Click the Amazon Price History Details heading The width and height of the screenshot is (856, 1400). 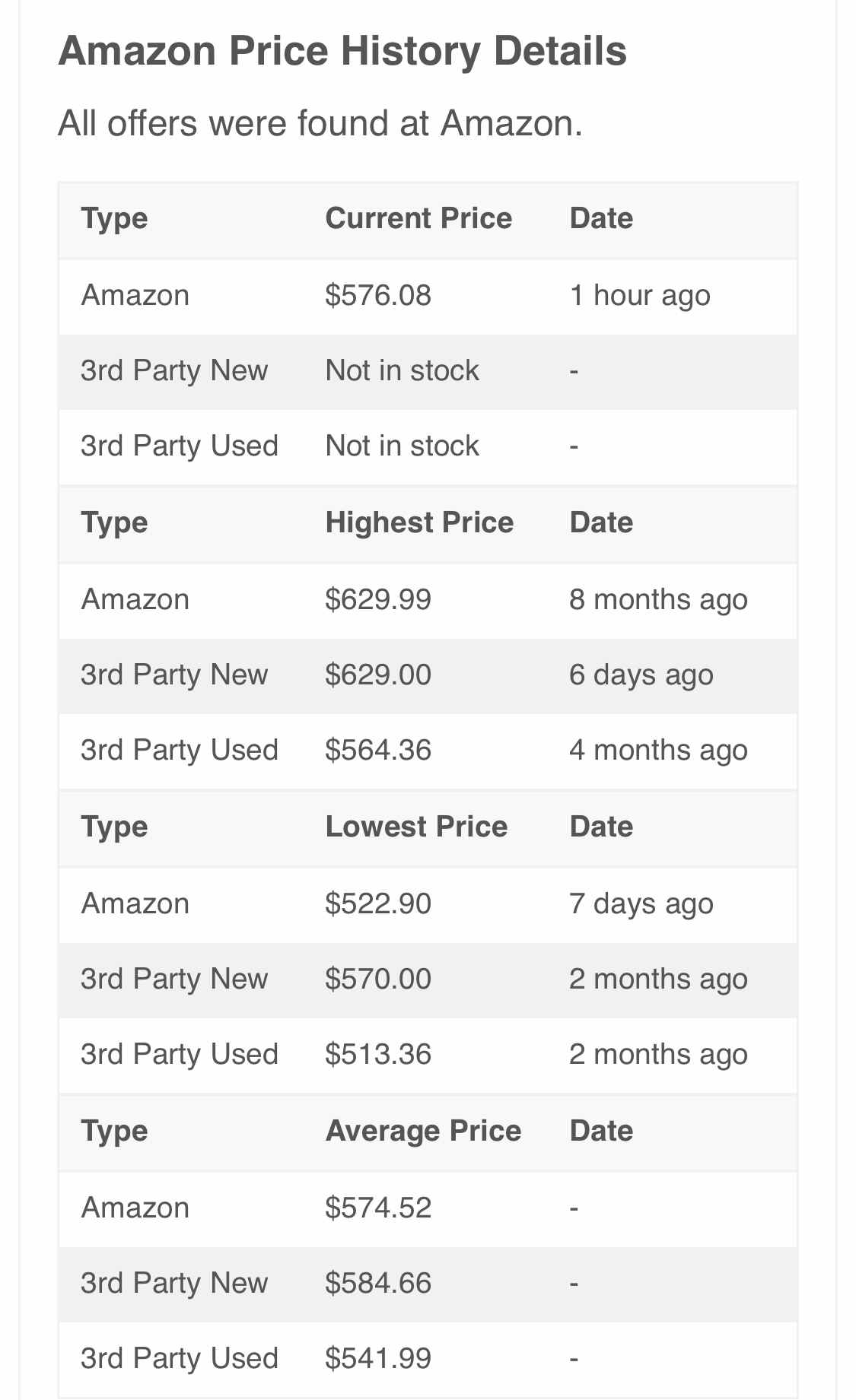coord(342,52)
